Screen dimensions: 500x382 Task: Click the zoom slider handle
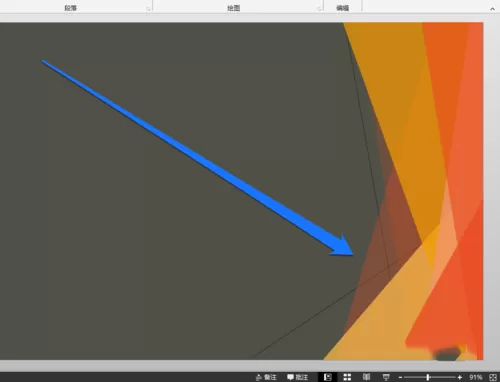(428, 377)
